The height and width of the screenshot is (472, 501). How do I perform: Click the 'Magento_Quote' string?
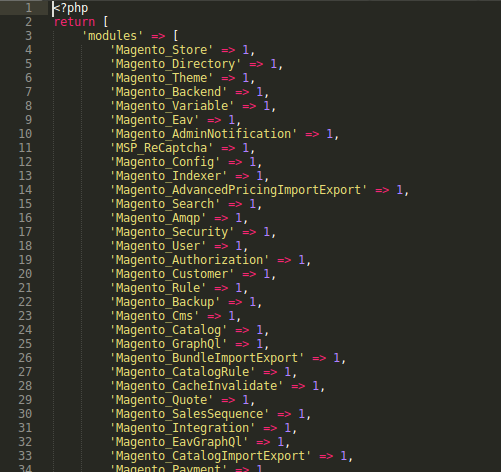point(162,400)
